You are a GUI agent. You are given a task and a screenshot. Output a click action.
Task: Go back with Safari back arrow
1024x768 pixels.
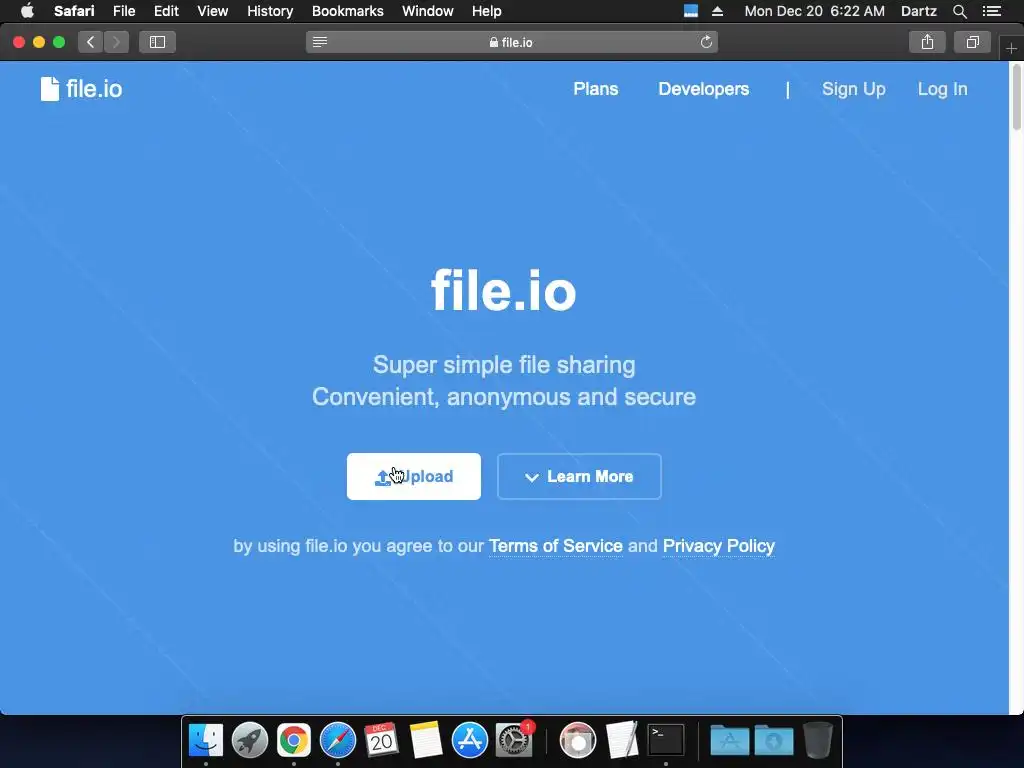tap(91, 42)
